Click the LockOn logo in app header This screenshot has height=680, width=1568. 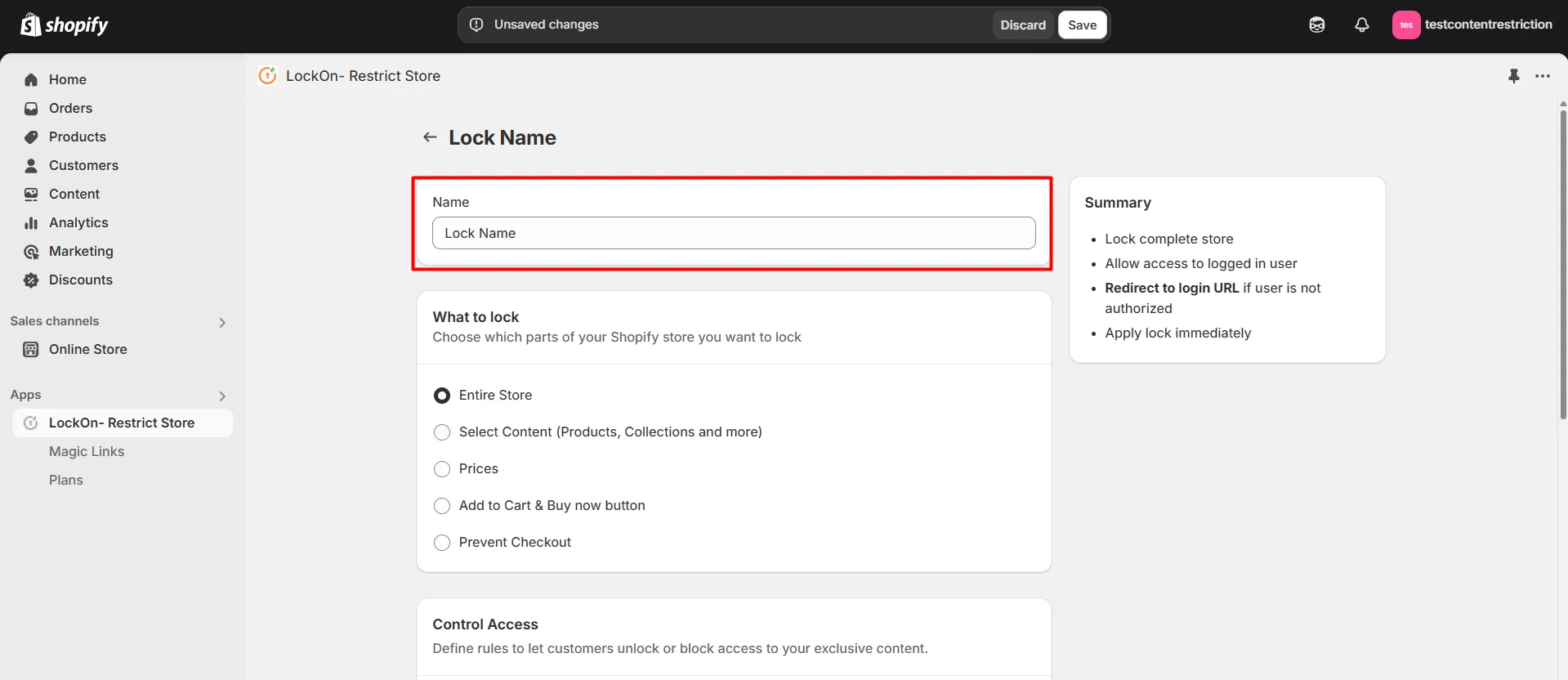pos(267,75)
